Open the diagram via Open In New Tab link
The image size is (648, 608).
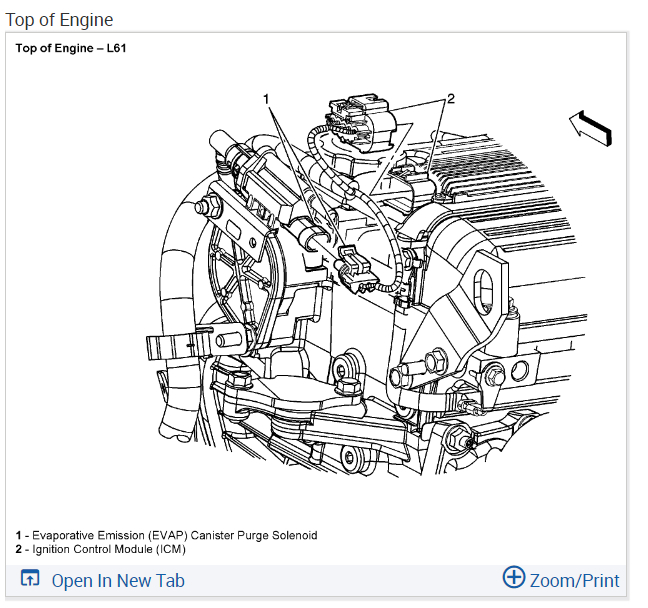(x=118, y=580)
